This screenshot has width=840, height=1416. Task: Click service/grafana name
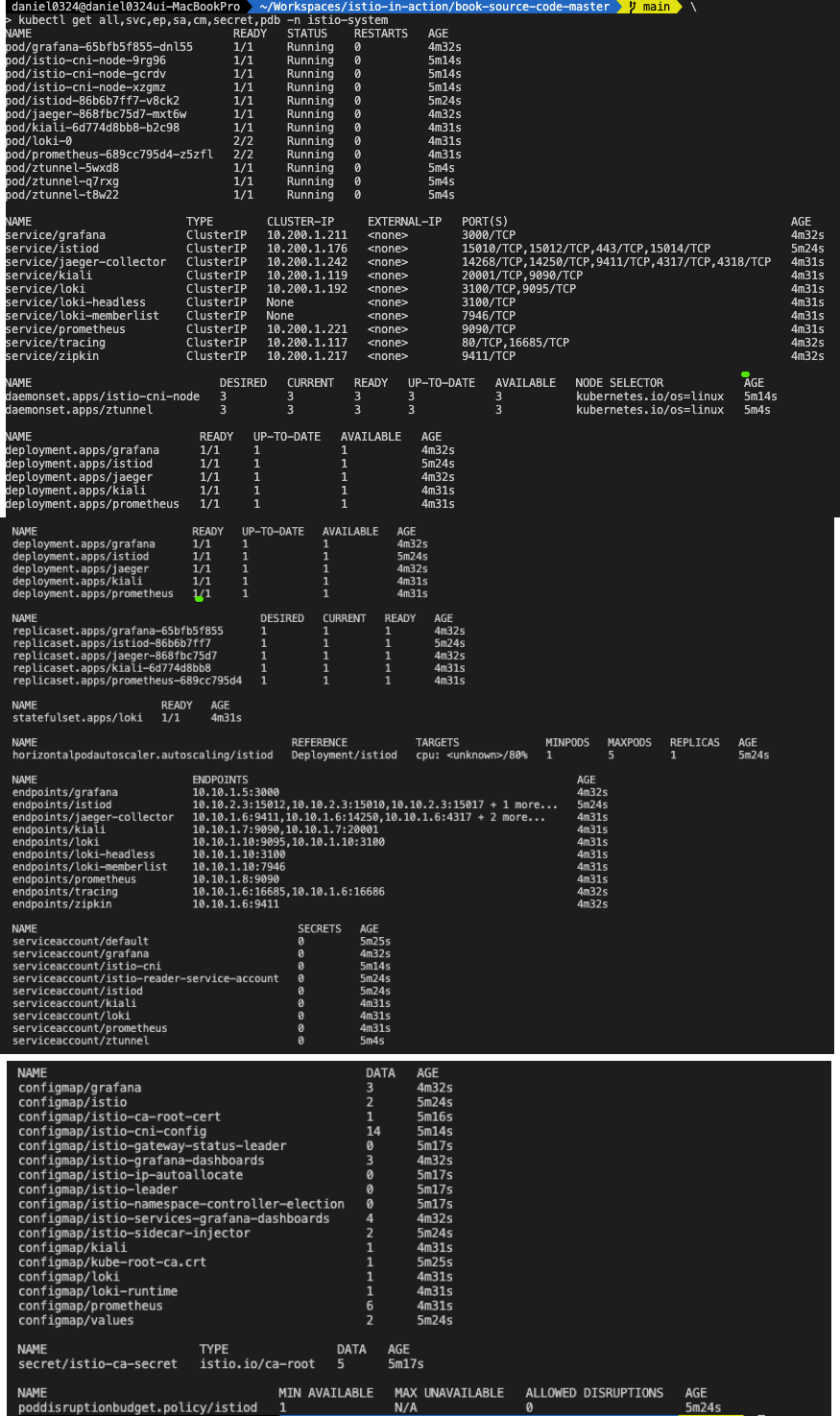(56, 234)
